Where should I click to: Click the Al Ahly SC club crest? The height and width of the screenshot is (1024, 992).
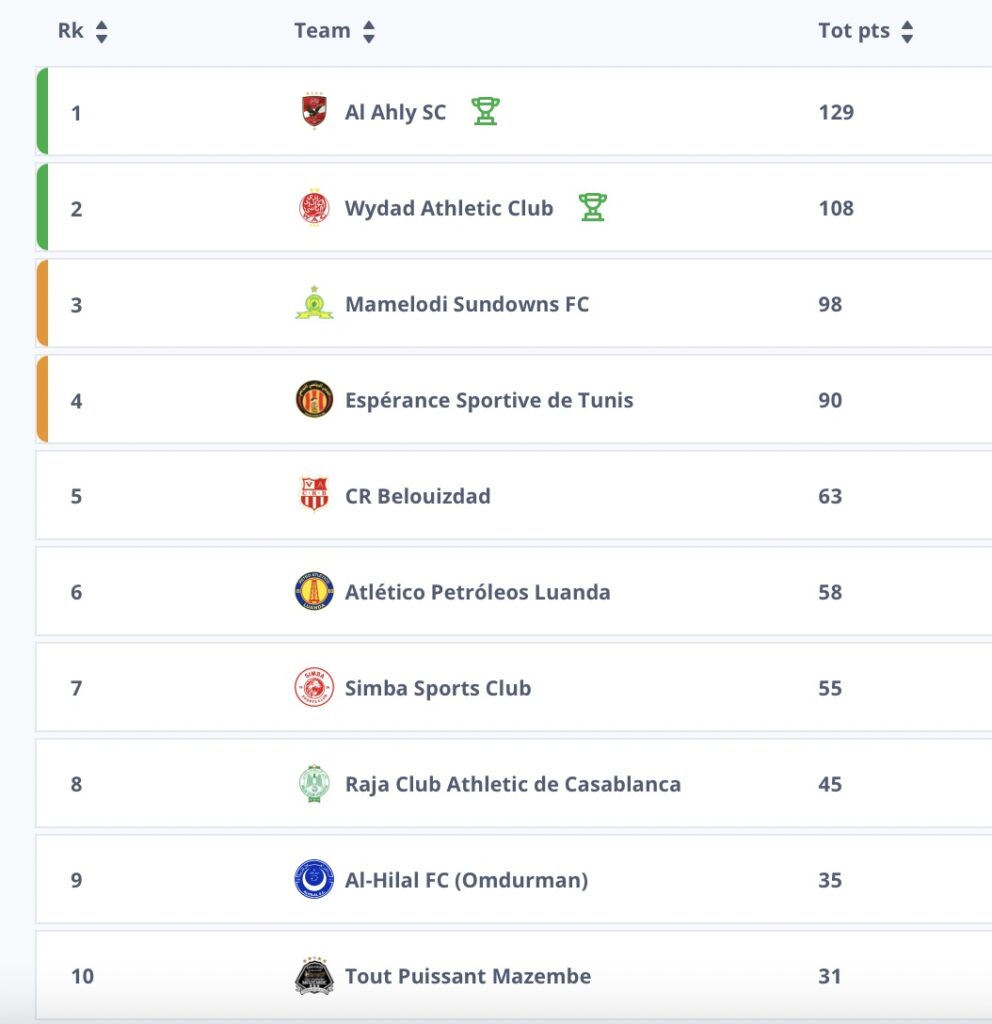pos(314,112)
